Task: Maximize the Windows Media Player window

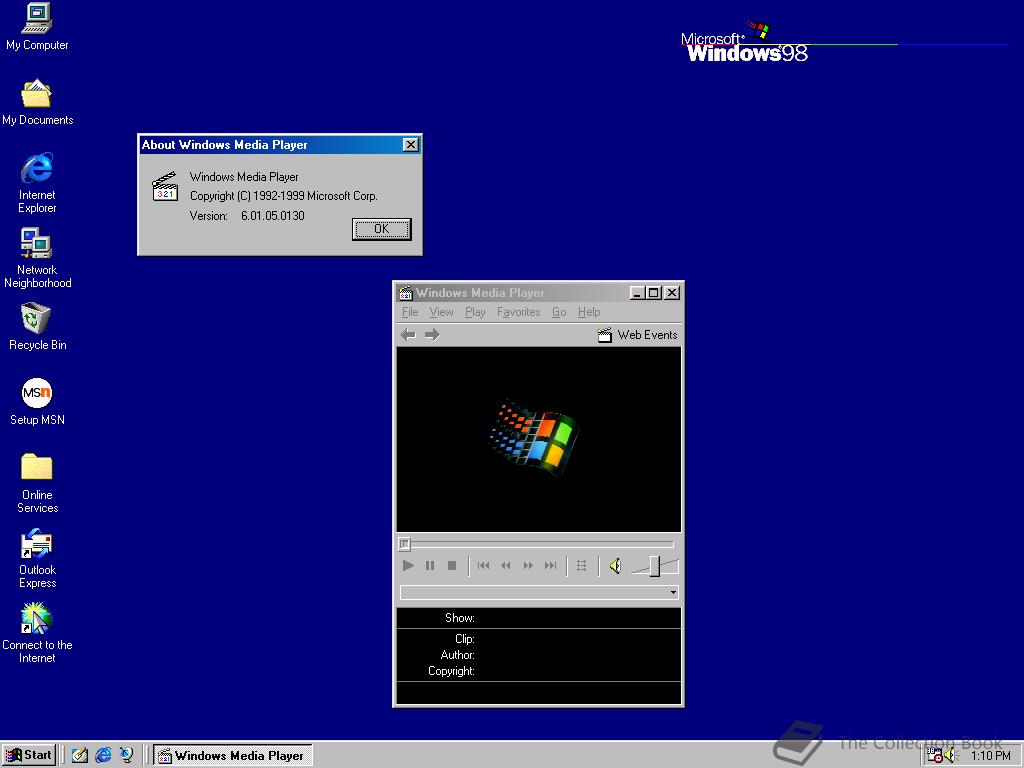Action: 652,293
